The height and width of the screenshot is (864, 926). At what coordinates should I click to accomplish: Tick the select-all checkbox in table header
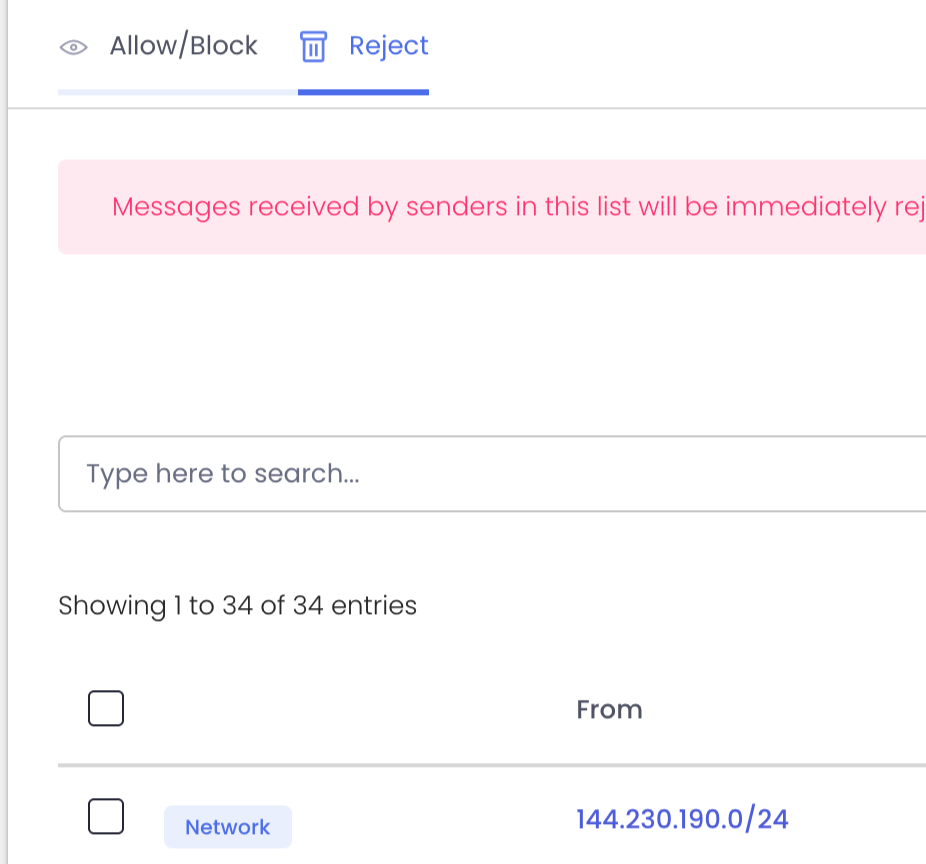point(106,708)
